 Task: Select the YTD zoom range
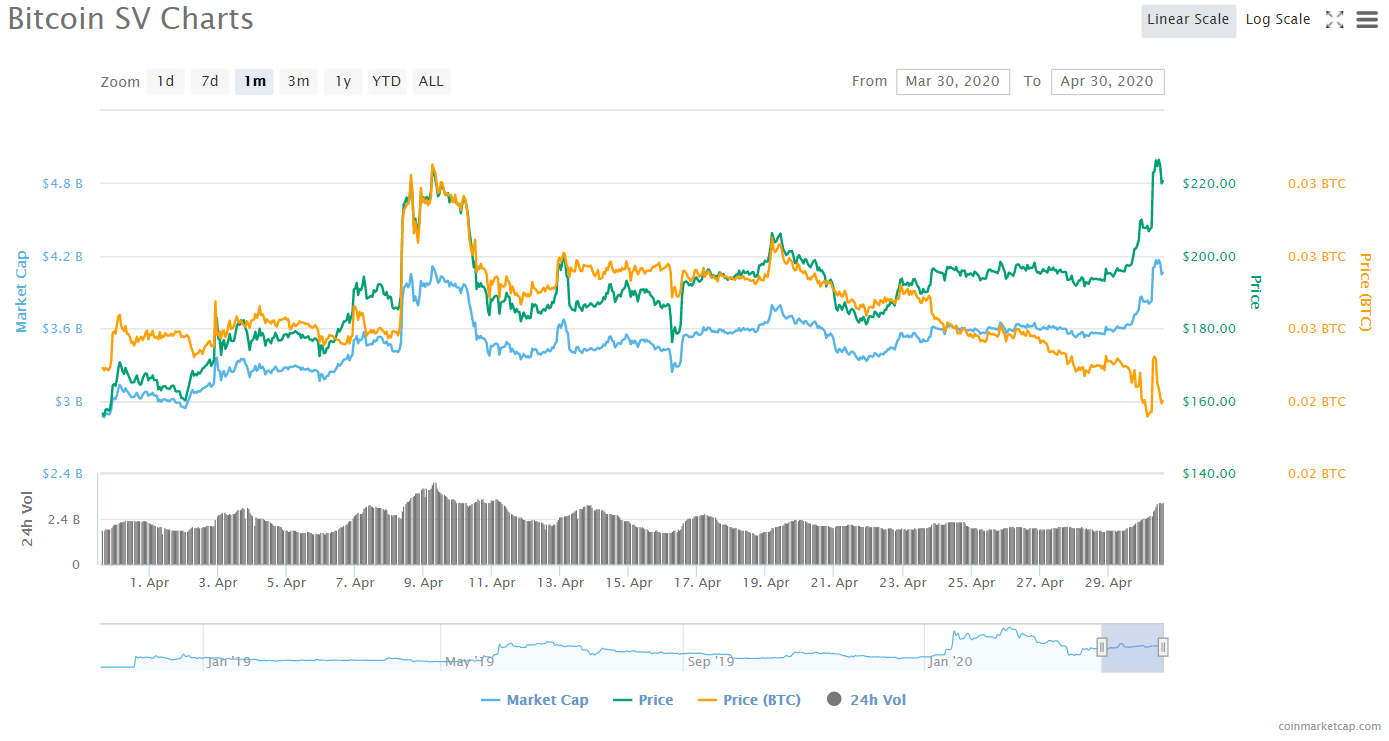point(387,81)
